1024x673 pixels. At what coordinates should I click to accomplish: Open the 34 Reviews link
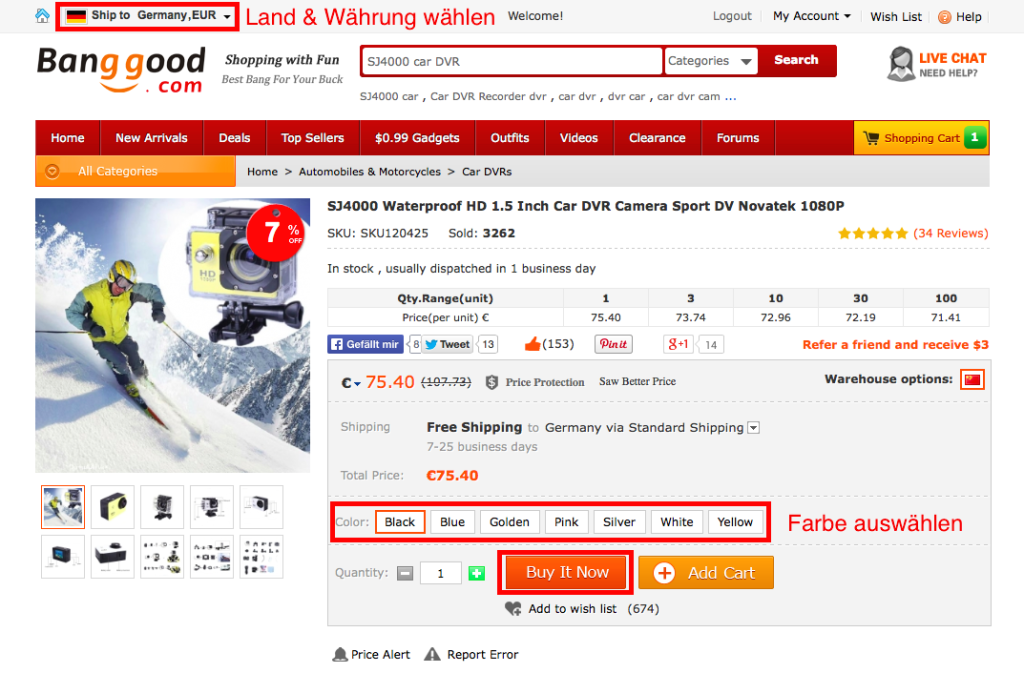[x=950, y=233]
